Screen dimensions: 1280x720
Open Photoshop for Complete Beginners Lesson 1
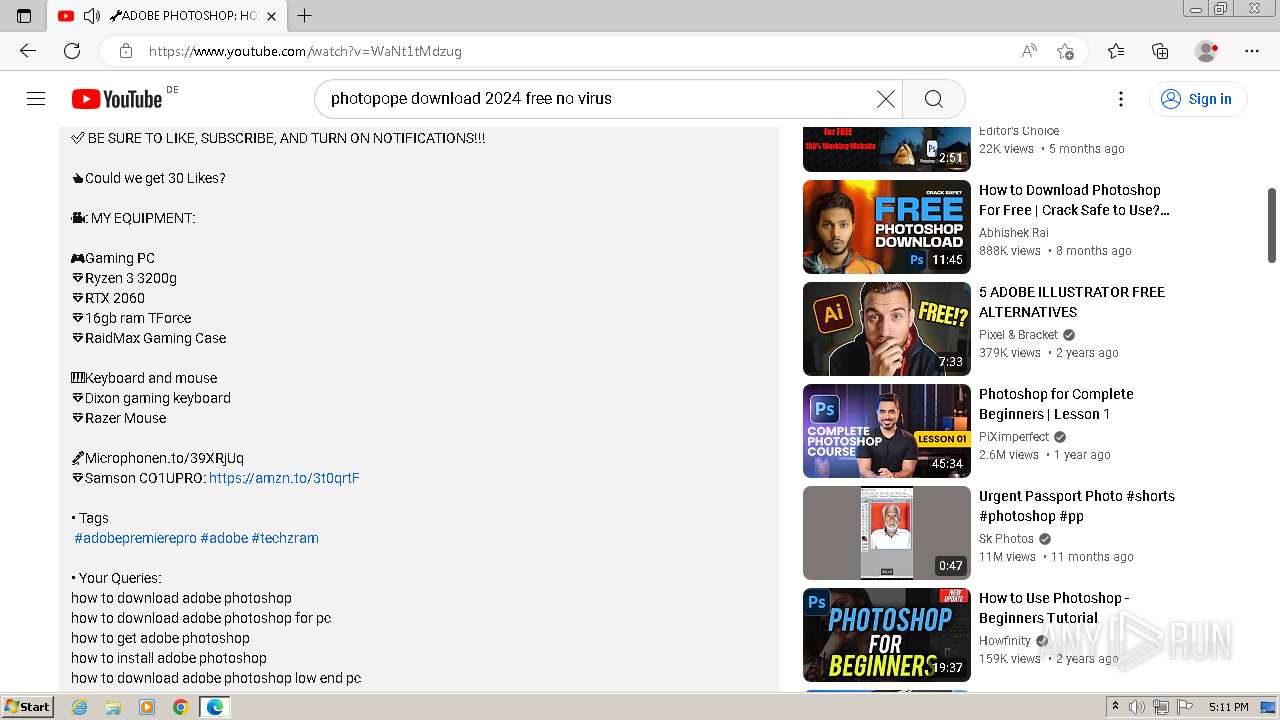tap(1056, 404)
